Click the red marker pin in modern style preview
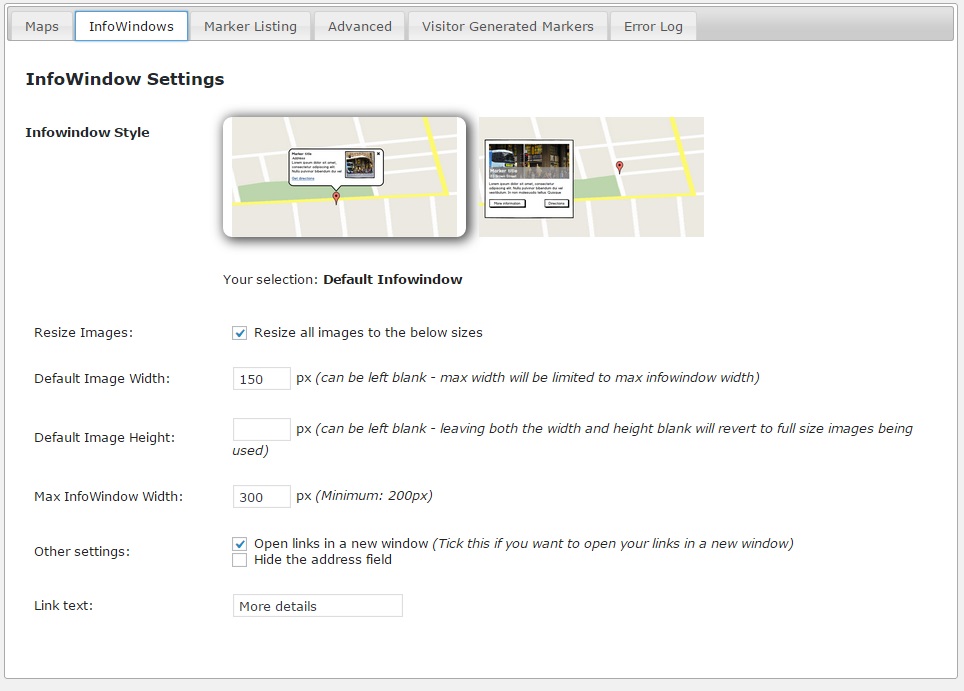 pos(620,167)
